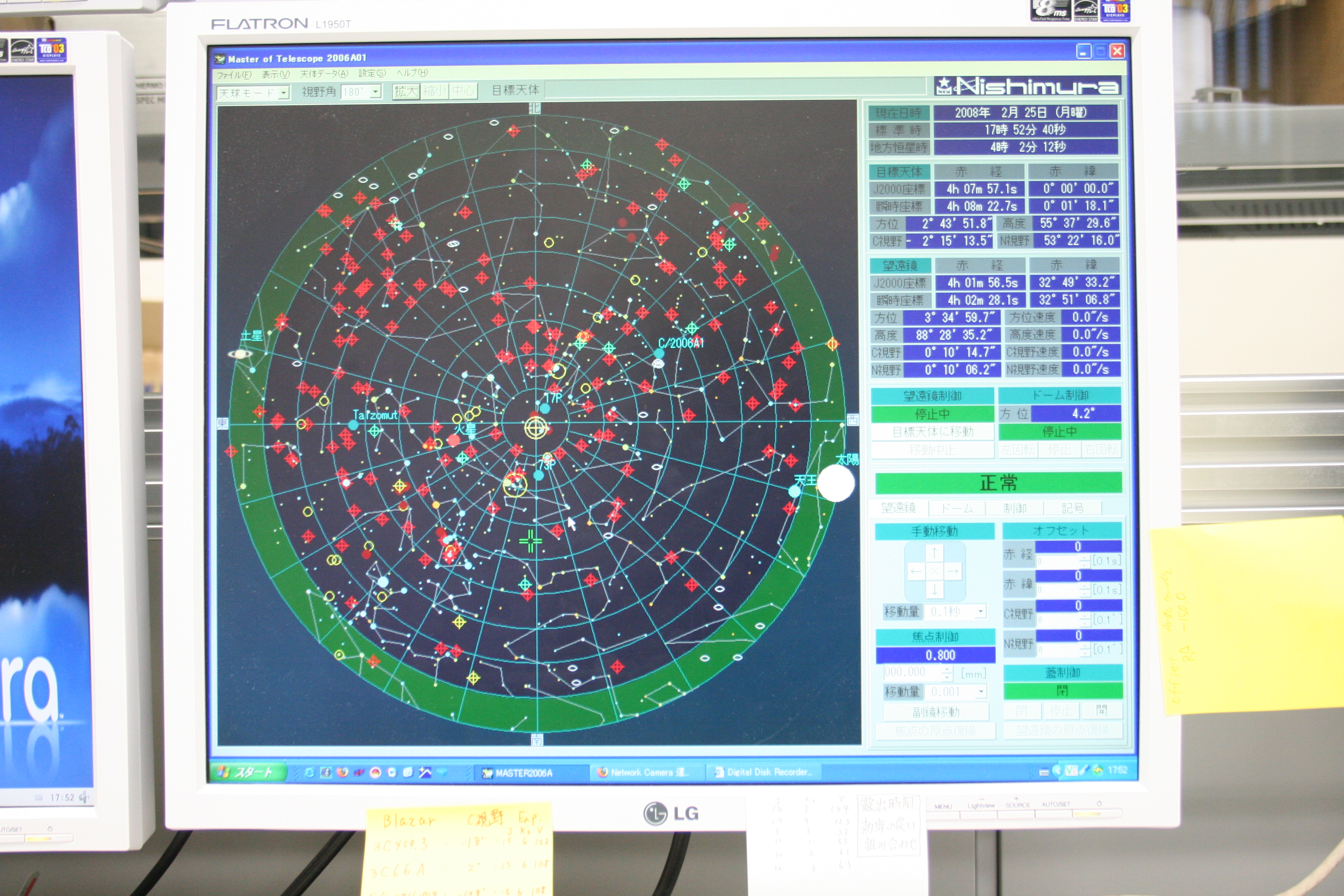Click the 目標天体 target name field
The width and height of the screenshot is (1344, 896).
pos(735,89)
